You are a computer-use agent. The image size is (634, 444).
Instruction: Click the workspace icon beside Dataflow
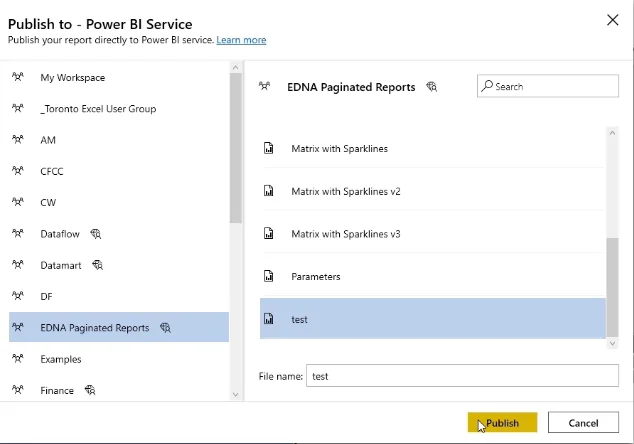click(18, 233)
